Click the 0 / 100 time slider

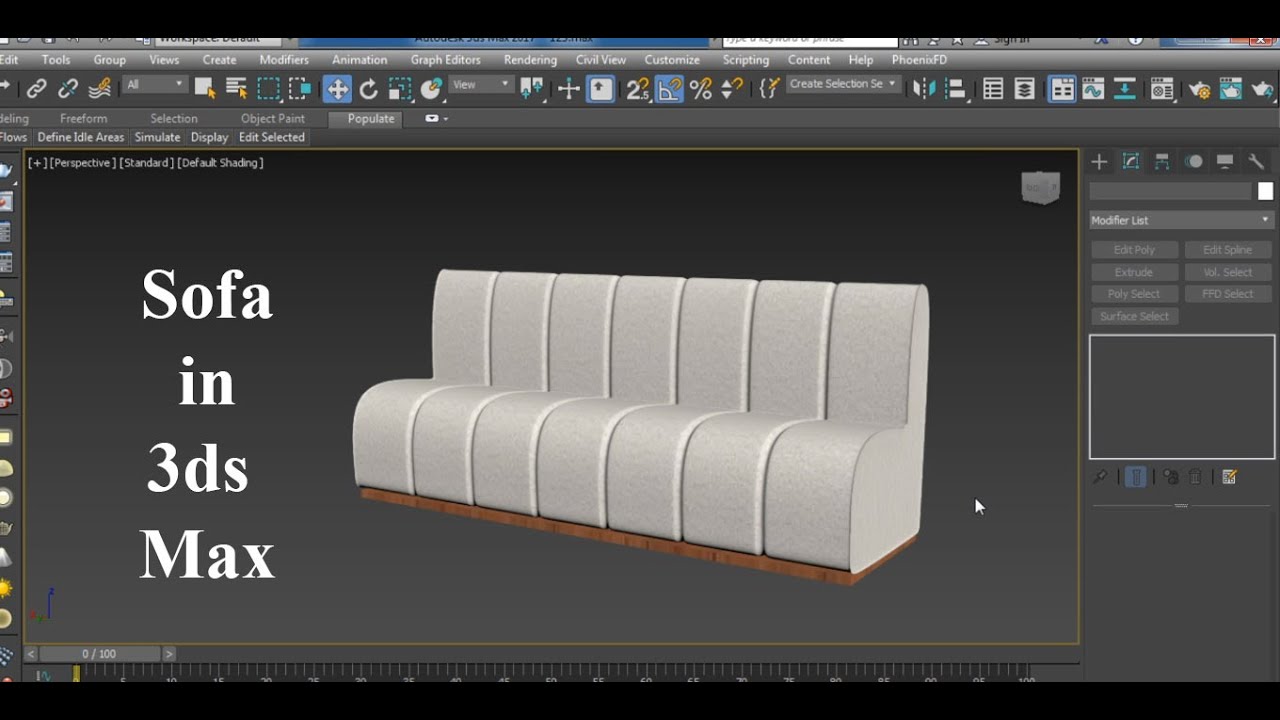99,654
